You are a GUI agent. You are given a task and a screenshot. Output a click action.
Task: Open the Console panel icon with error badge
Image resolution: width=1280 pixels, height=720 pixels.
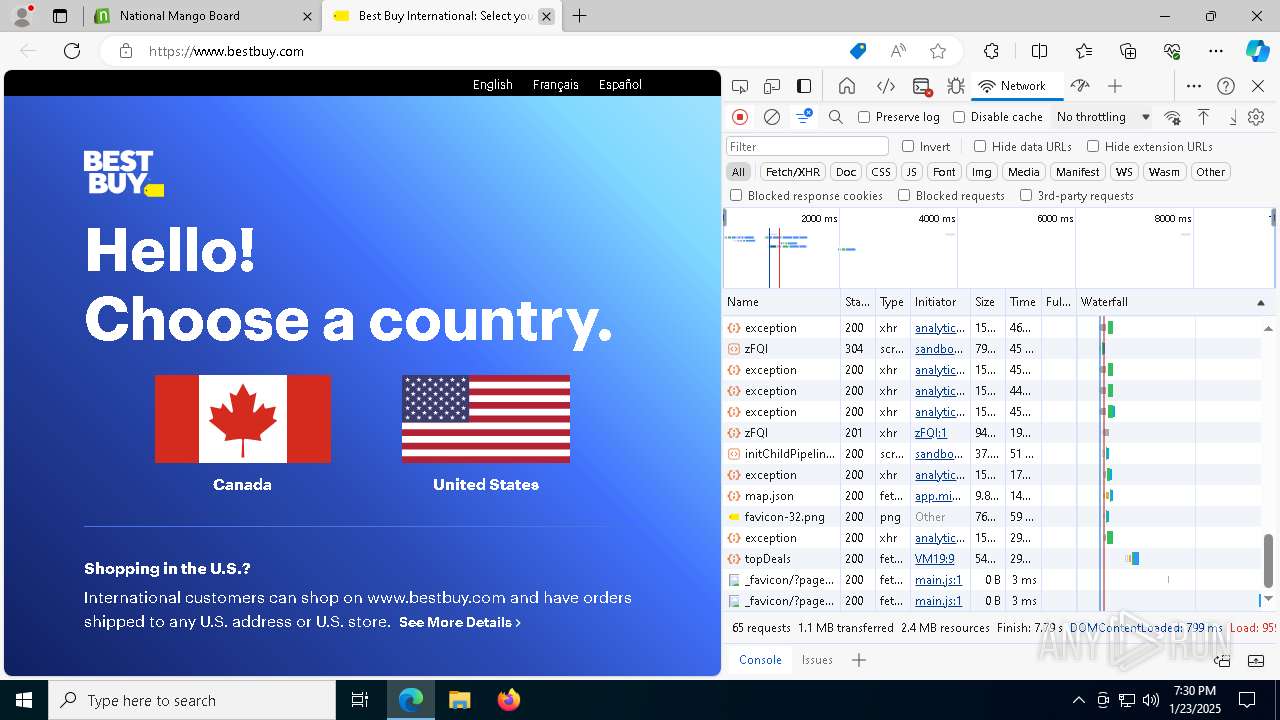pos(922,86)
